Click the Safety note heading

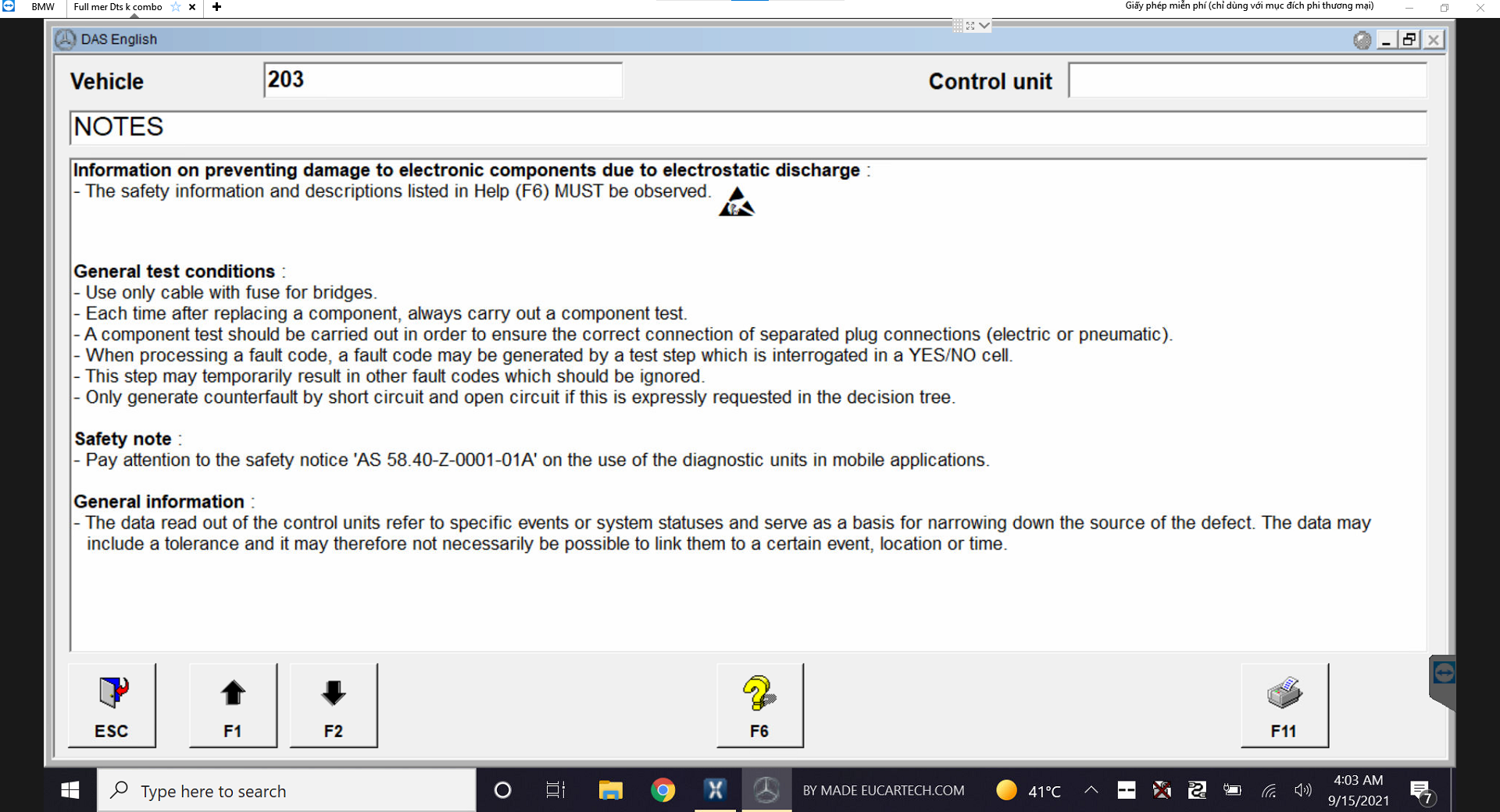(x=123, y=439)
